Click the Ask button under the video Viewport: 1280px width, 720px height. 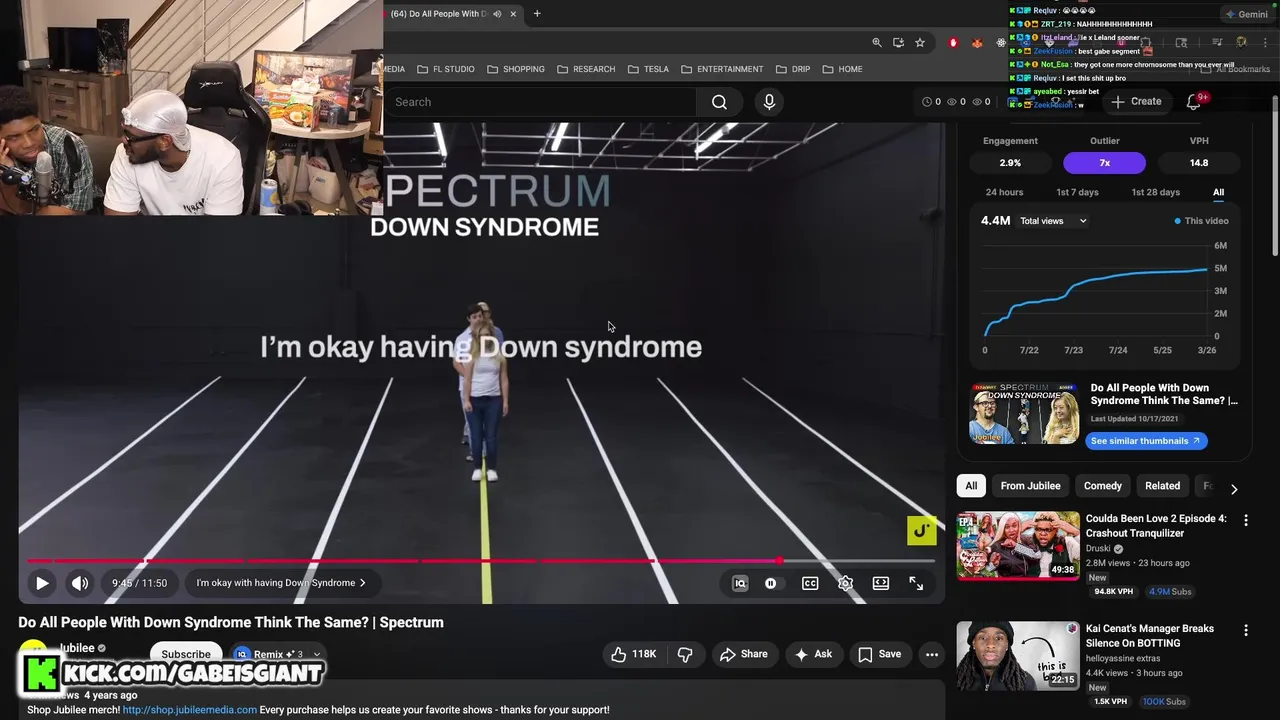coord(813,654)
